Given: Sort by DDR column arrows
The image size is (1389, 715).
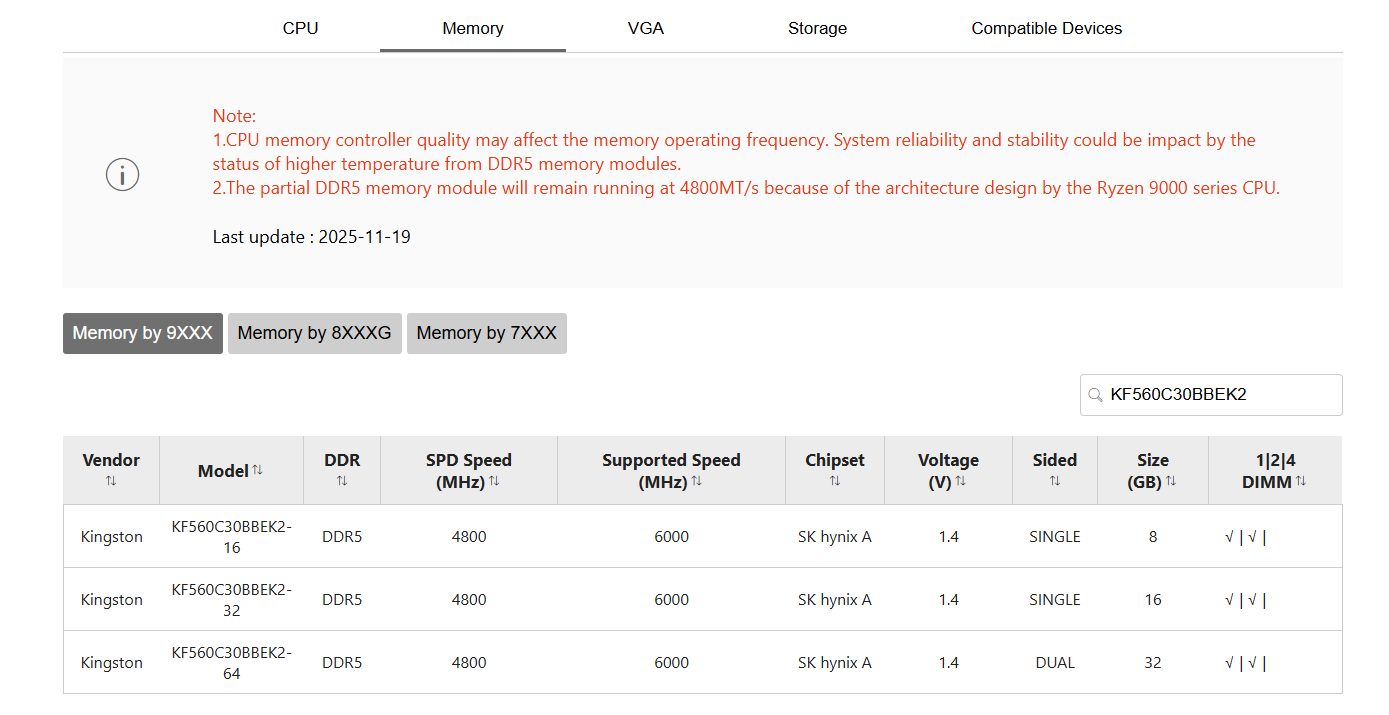Looking at the screenshot, I should 342,481.
